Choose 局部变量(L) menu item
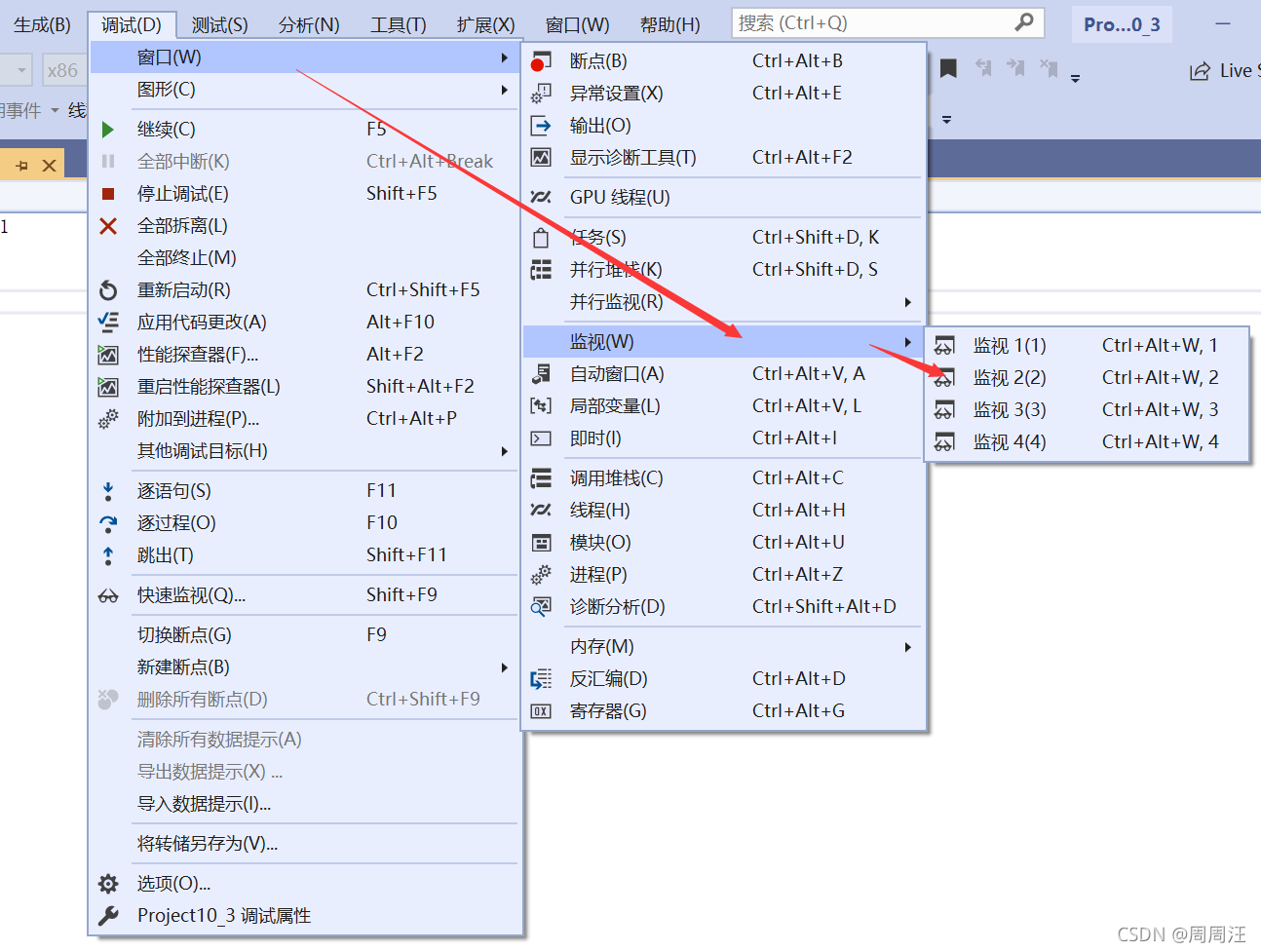This screenshot has height=952, width=1261. (724, 406)
